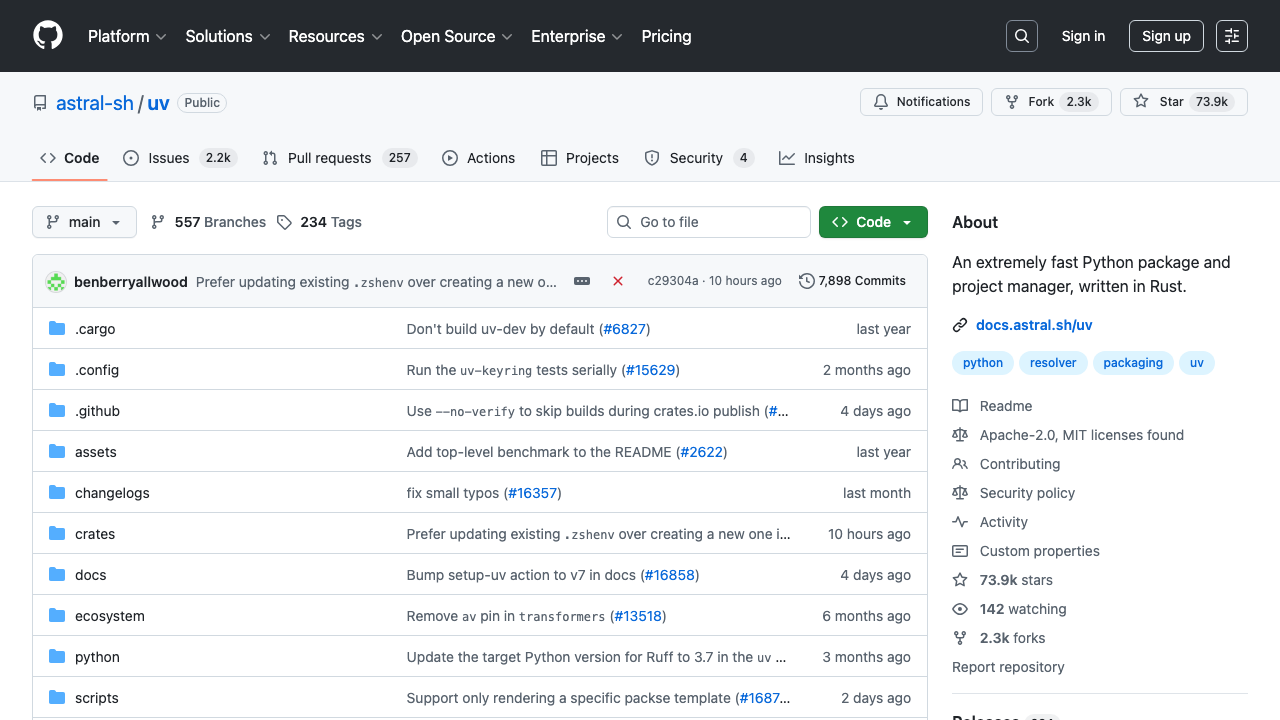Open the 7,898 Commits history
Image resolution: width=1280 pixels, height=720 pixels.
pyautogui.click(x=852, y=281)
